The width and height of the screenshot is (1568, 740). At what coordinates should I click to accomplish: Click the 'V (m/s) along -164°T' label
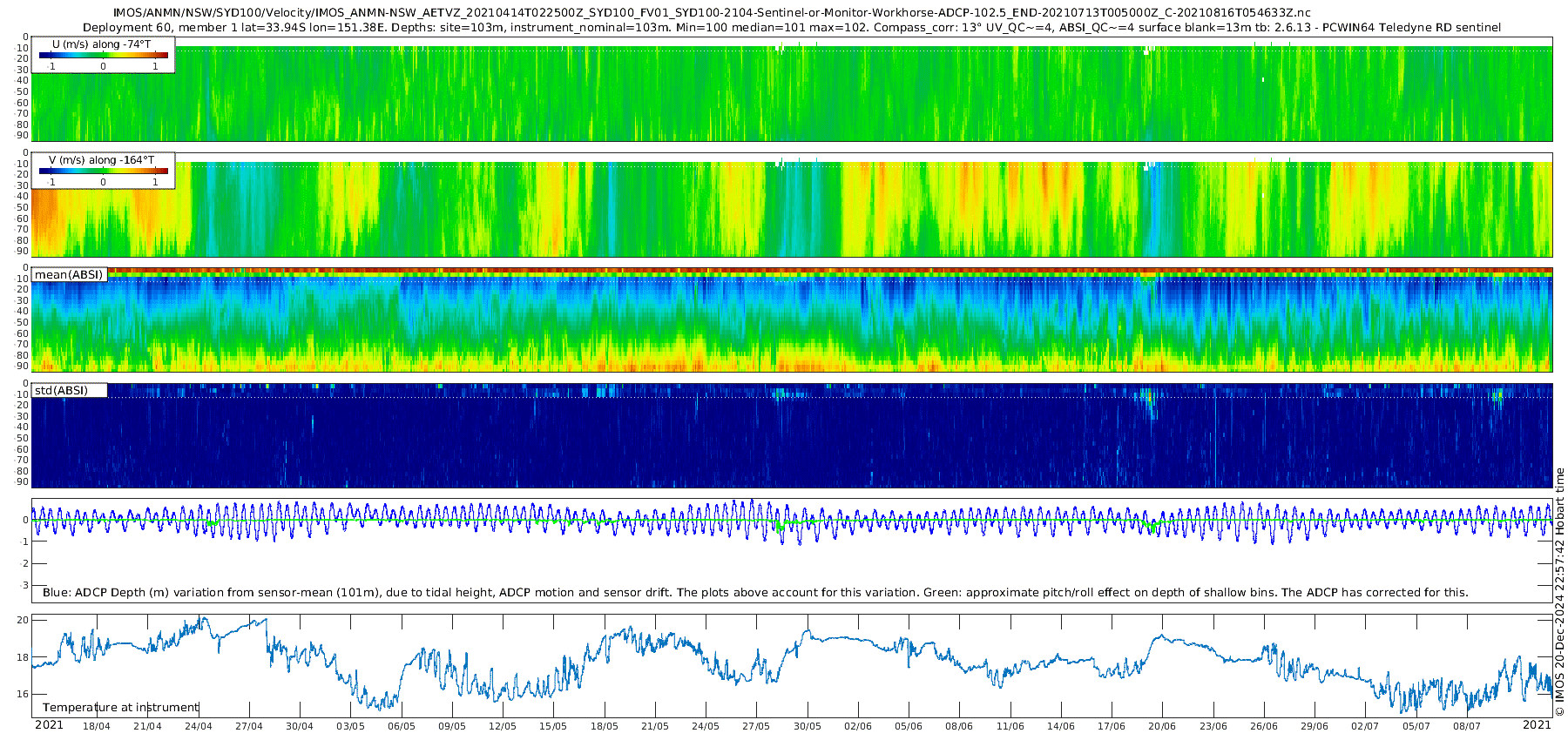point(101,160)
